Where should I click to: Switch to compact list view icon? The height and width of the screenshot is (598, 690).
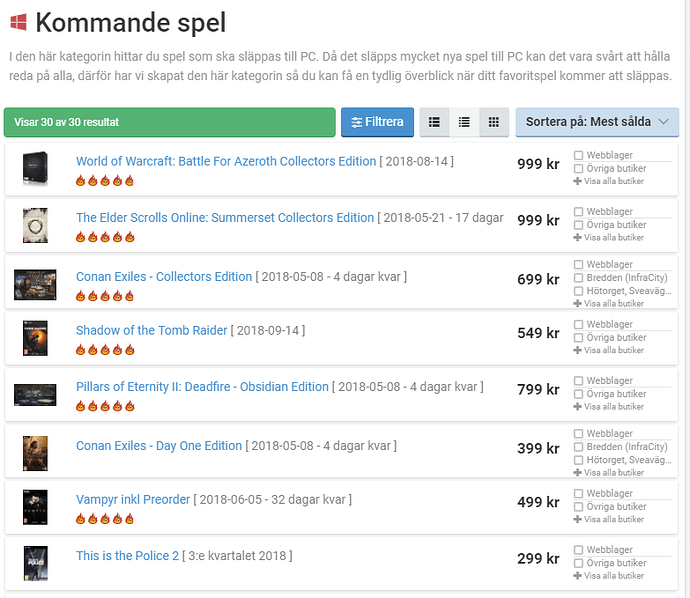464,122
